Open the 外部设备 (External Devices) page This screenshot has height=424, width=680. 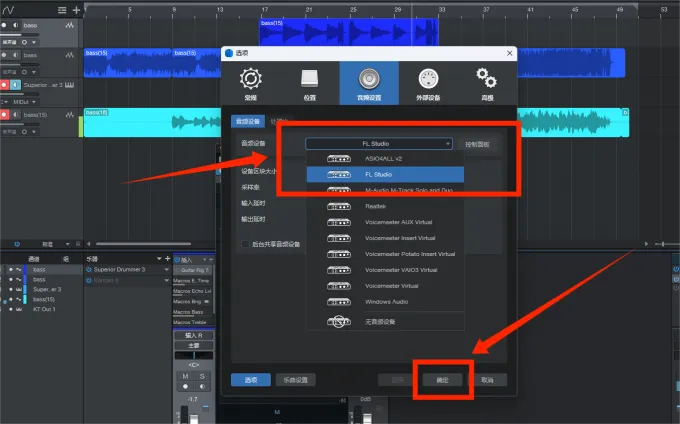click(428, 84)
